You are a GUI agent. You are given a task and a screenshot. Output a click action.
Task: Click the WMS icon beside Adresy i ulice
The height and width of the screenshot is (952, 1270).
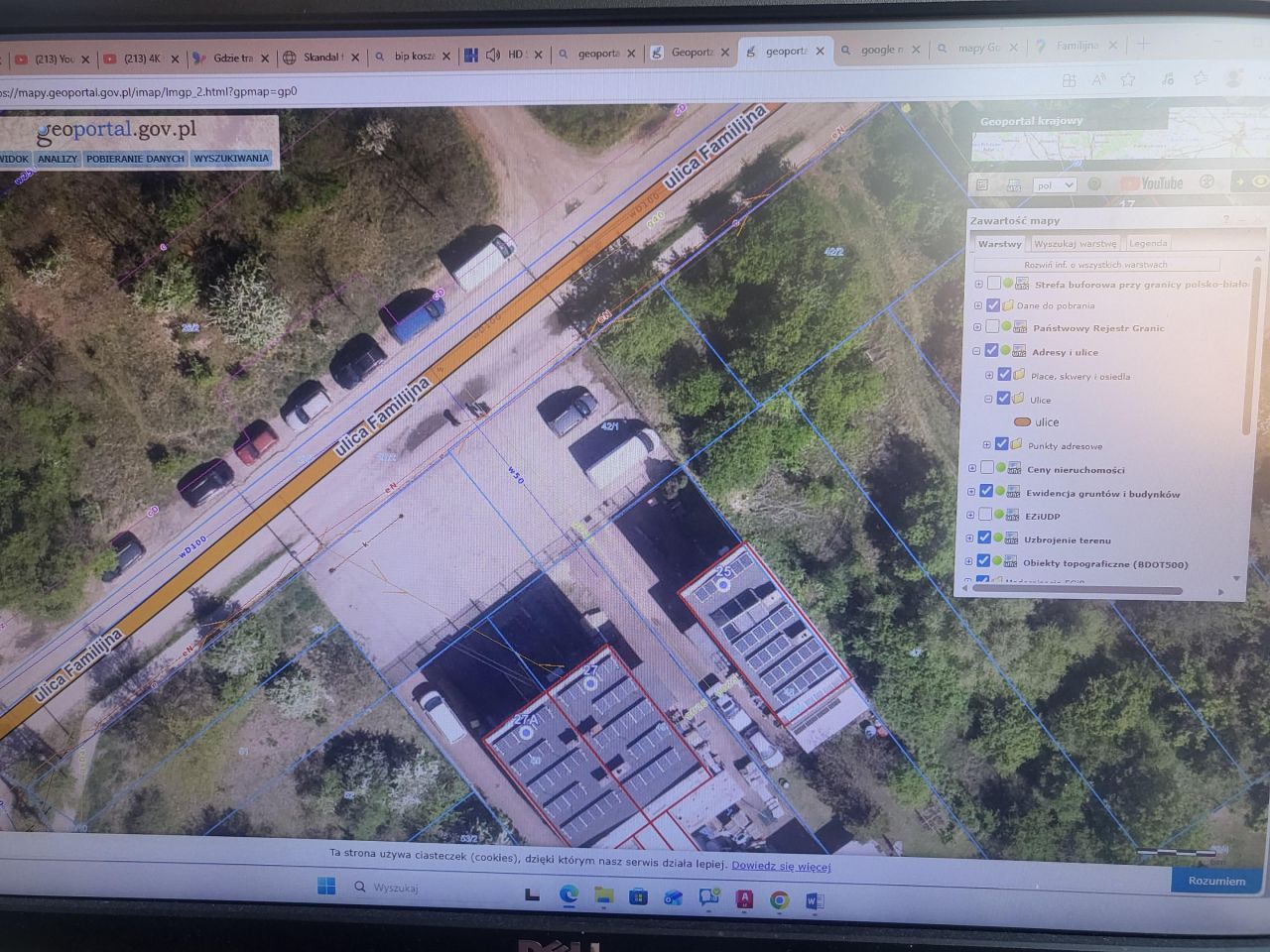click(x=1018, y=350)
